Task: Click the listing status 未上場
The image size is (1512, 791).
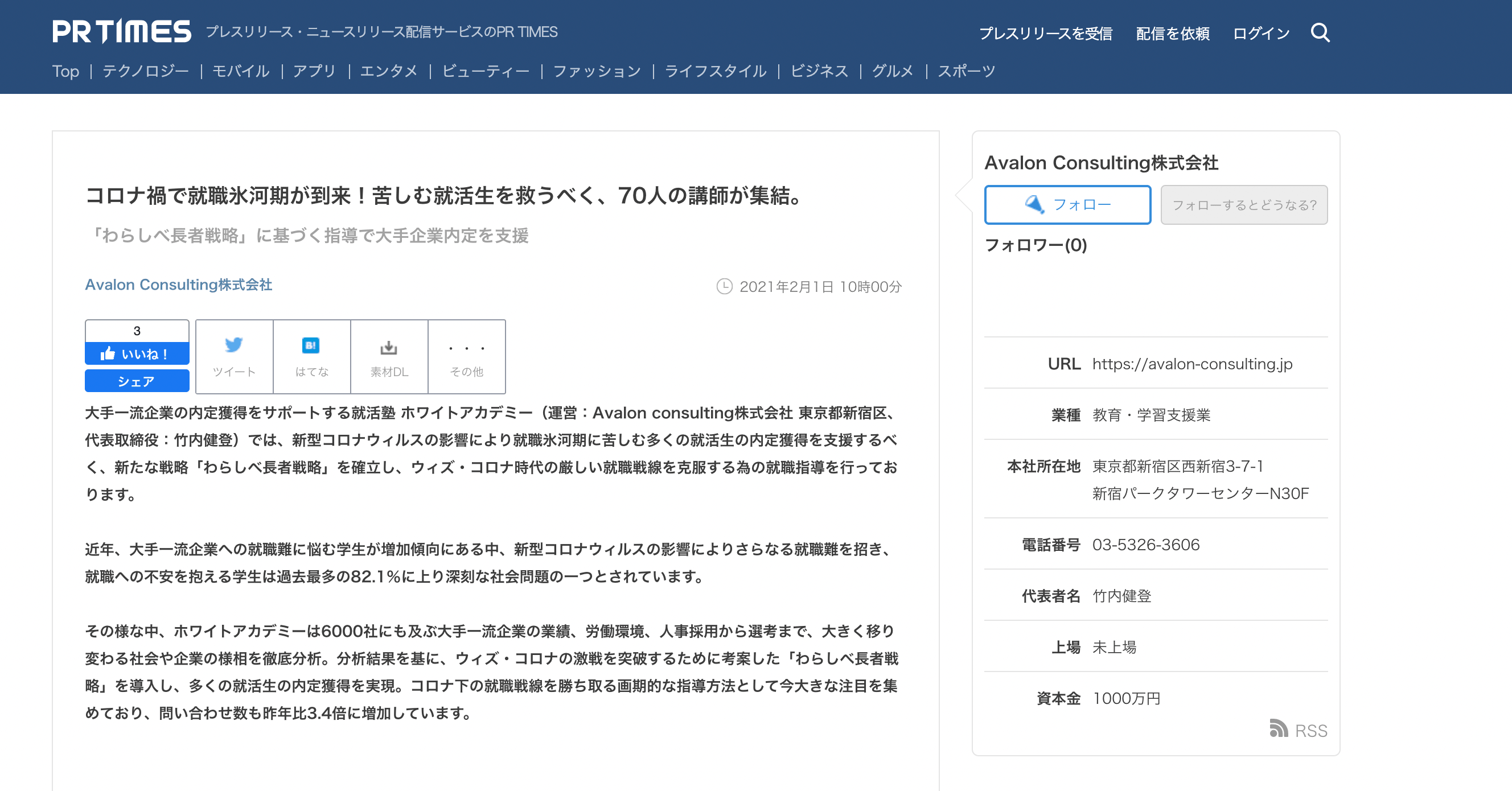Action: pyautogui.click(x=1114, y=646)
